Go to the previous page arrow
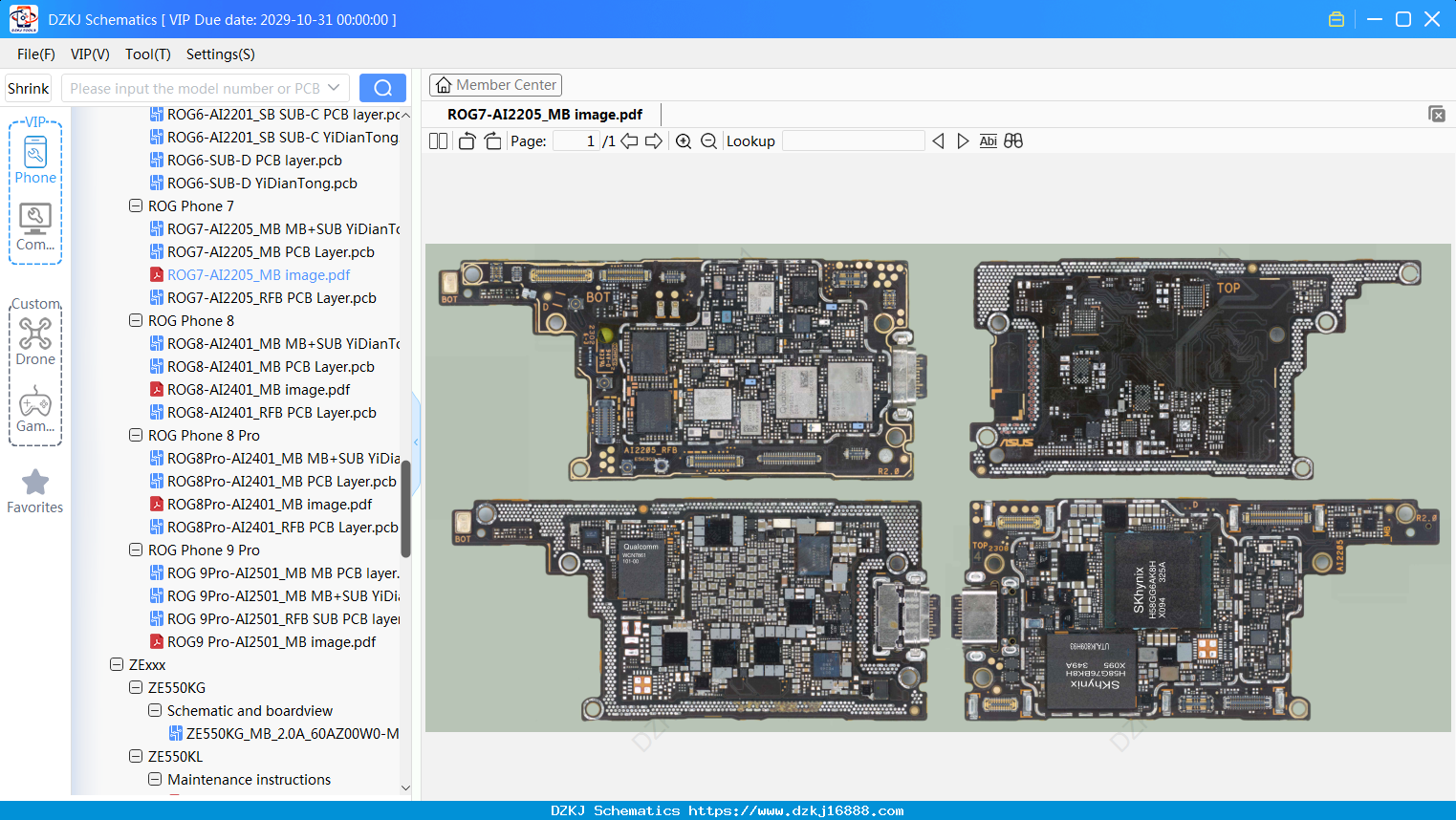Viewport: 1456px width, 820px height. [x=629, y=141]
